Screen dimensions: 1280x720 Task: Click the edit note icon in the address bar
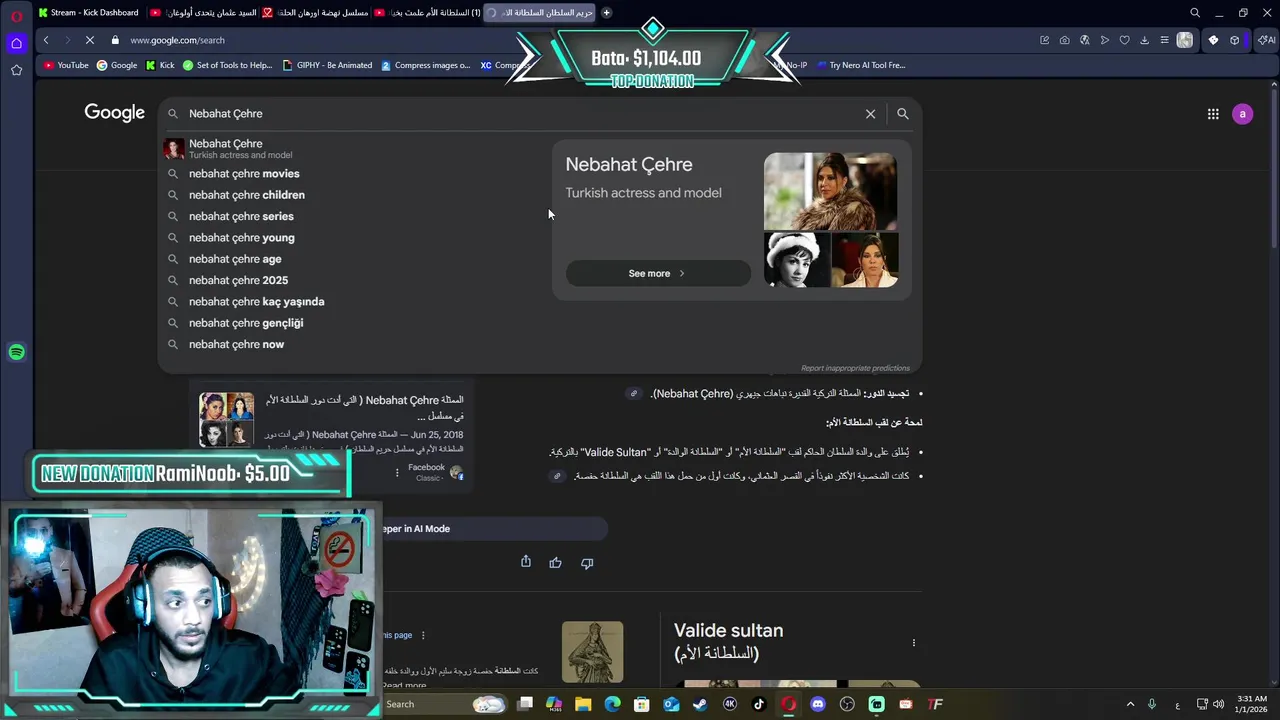(1044, 40)
